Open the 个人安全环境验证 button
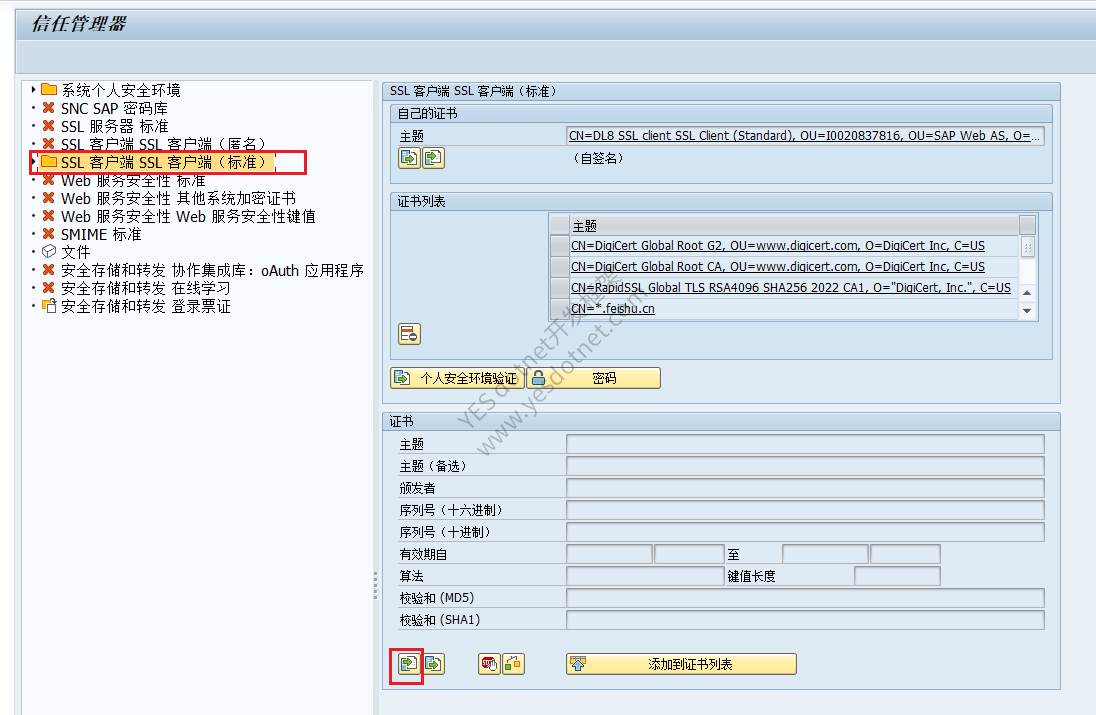The width and height of the screenshot is (1096, 715). 457,378
